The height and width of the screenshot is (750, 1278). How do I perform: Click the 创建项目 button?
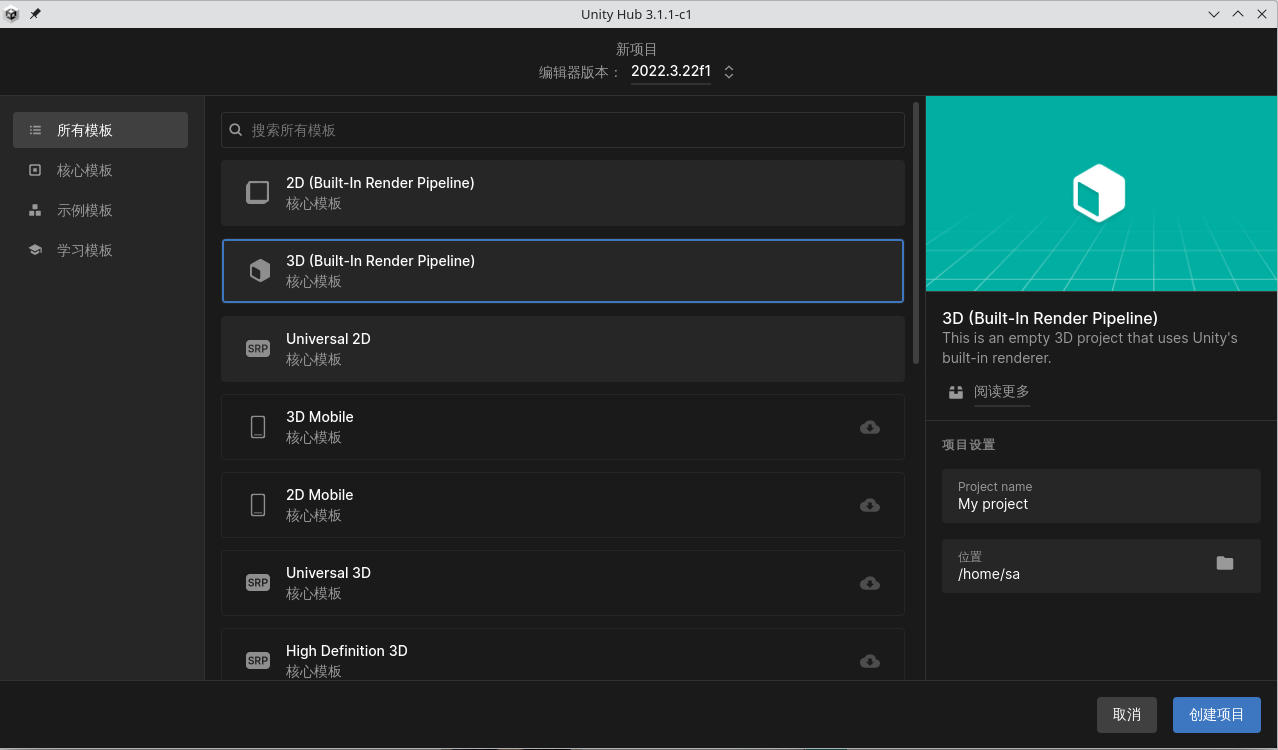pos(1217,715)
